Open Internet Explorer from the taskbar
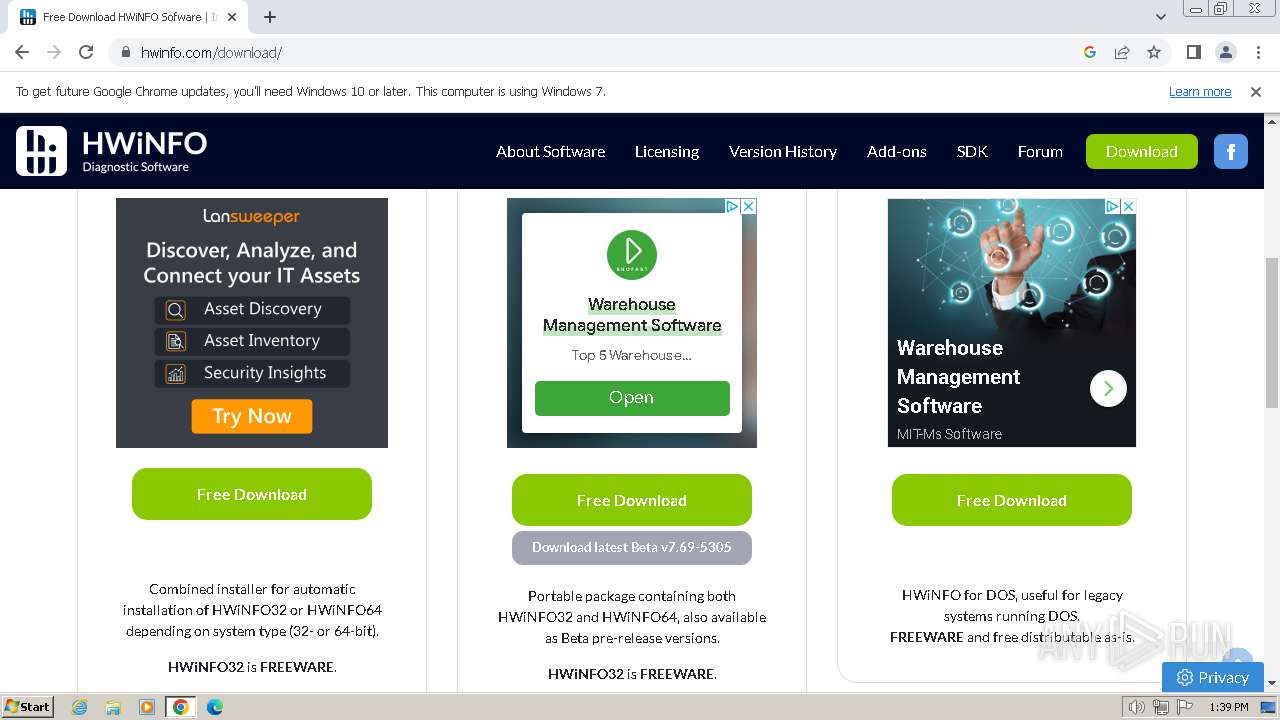Screen dimensions: 1280x720 (79, 707)
